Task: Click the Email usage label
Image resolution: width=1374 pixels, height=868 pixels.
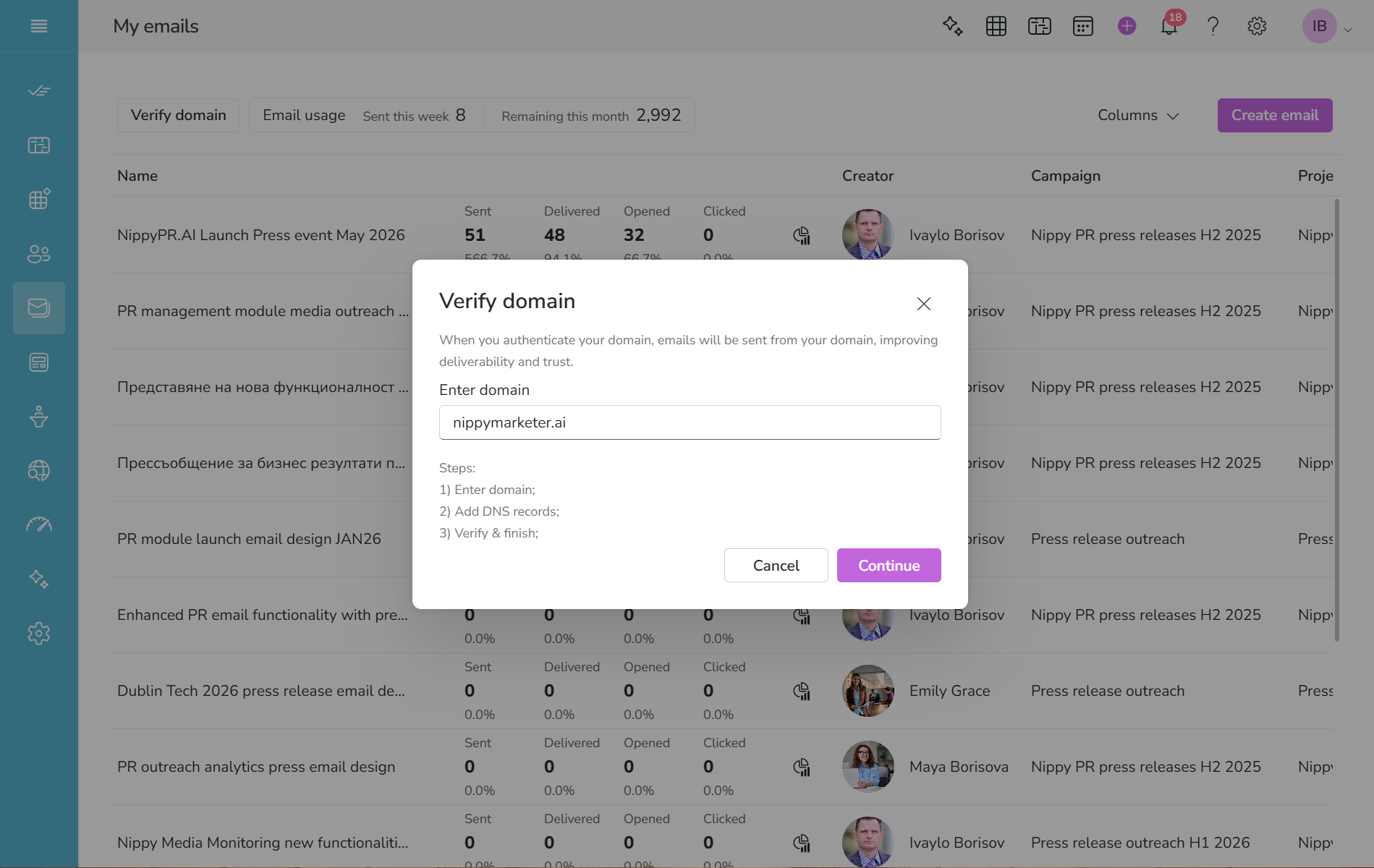Action: point(304,115)
